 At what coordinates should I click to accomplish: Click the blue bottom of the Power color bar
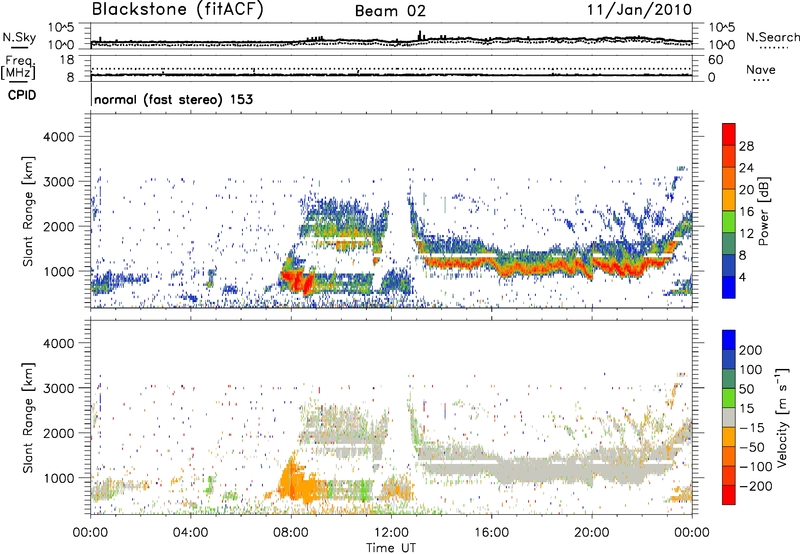coord(729,288)
